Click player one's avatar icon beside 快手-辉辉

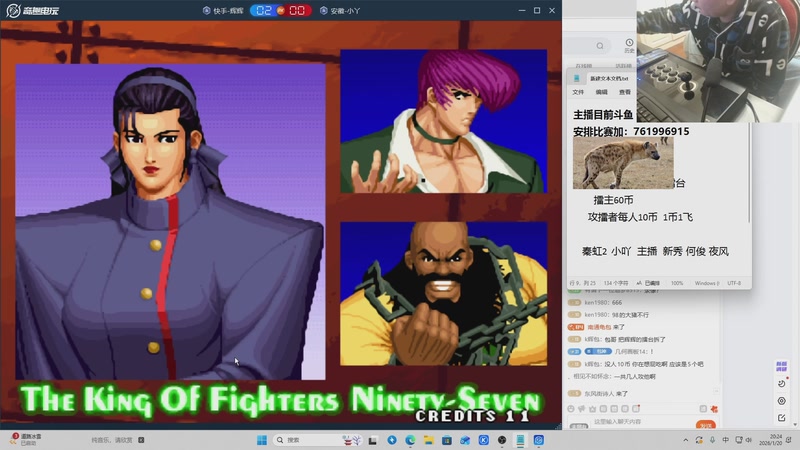tap(207, 10)
